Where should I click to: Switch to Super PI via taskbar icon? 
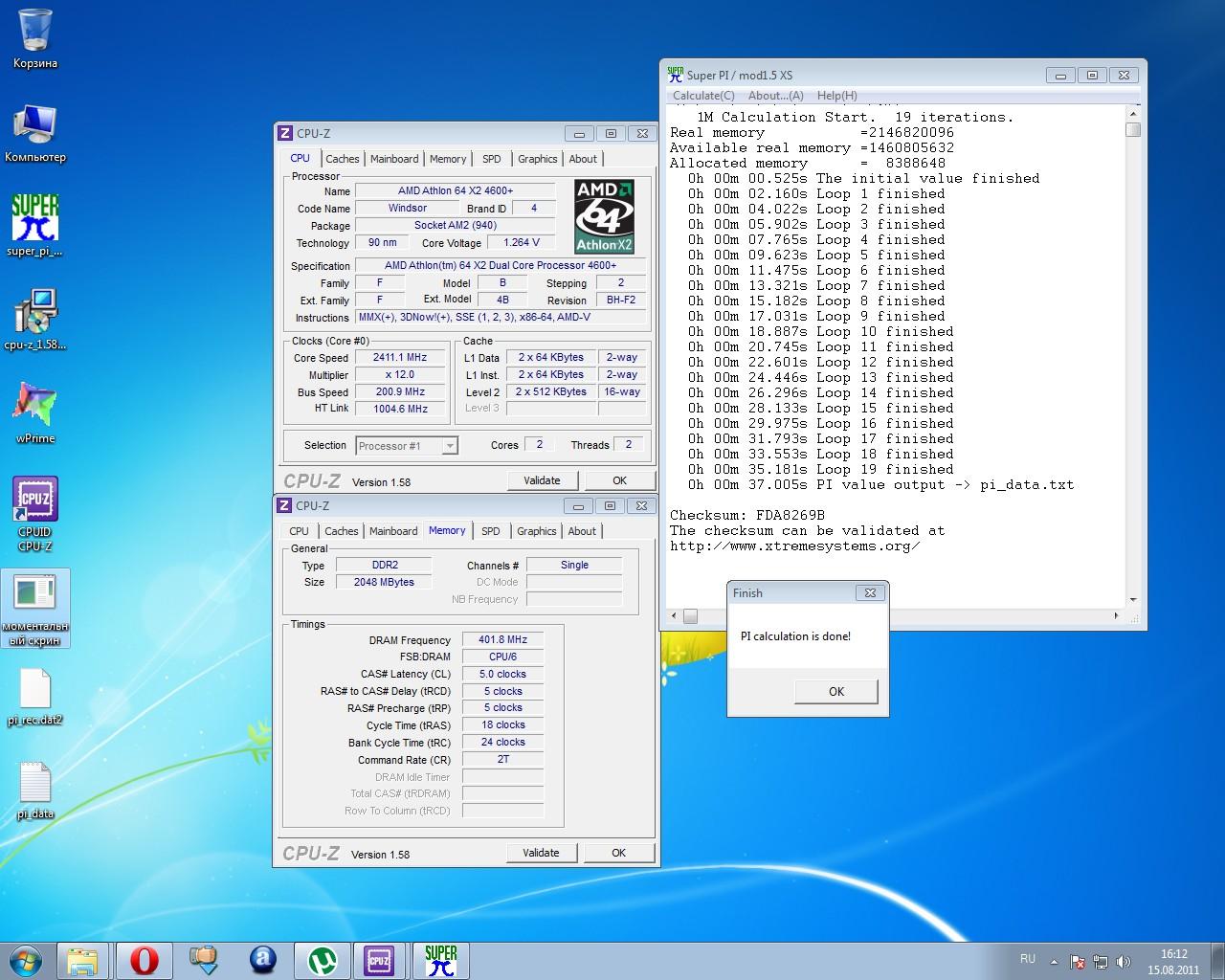(440, 960)
